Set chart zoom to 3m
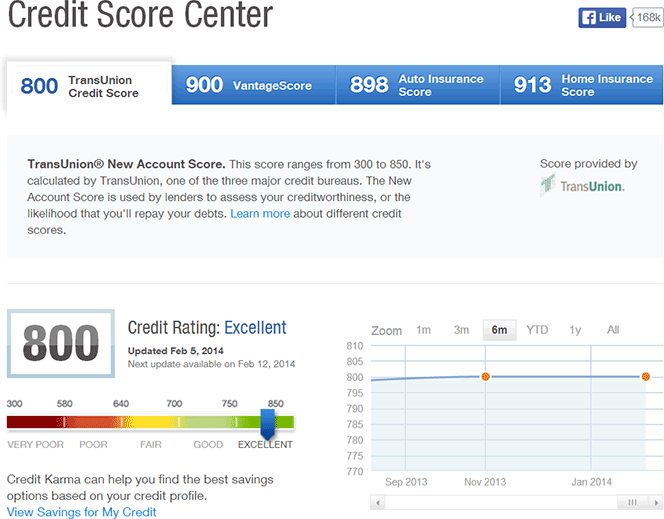The image size is (664, 519). (461, 330)
